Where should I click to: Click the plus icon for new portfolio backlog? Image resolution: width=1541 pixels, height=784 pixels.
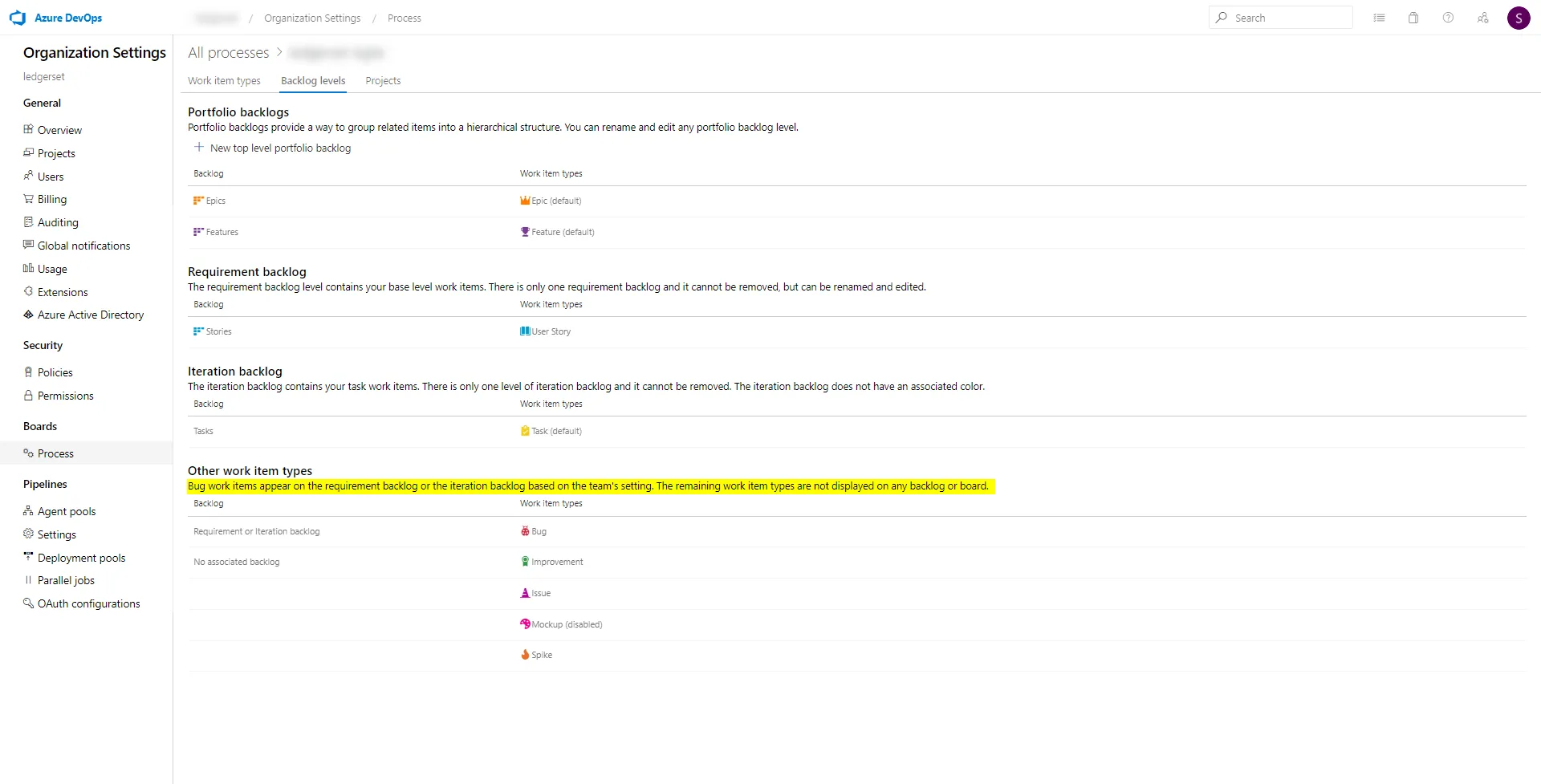click(x=199, y=147)
